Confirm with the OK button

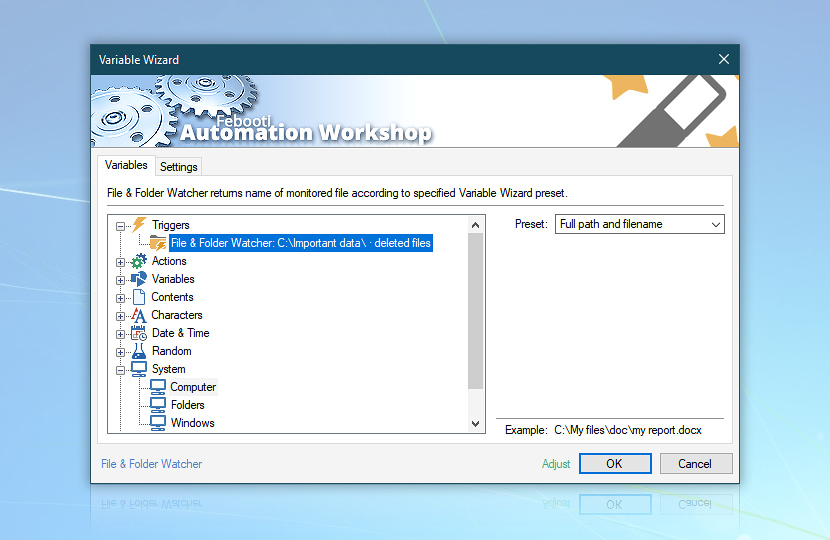[615, 464]
